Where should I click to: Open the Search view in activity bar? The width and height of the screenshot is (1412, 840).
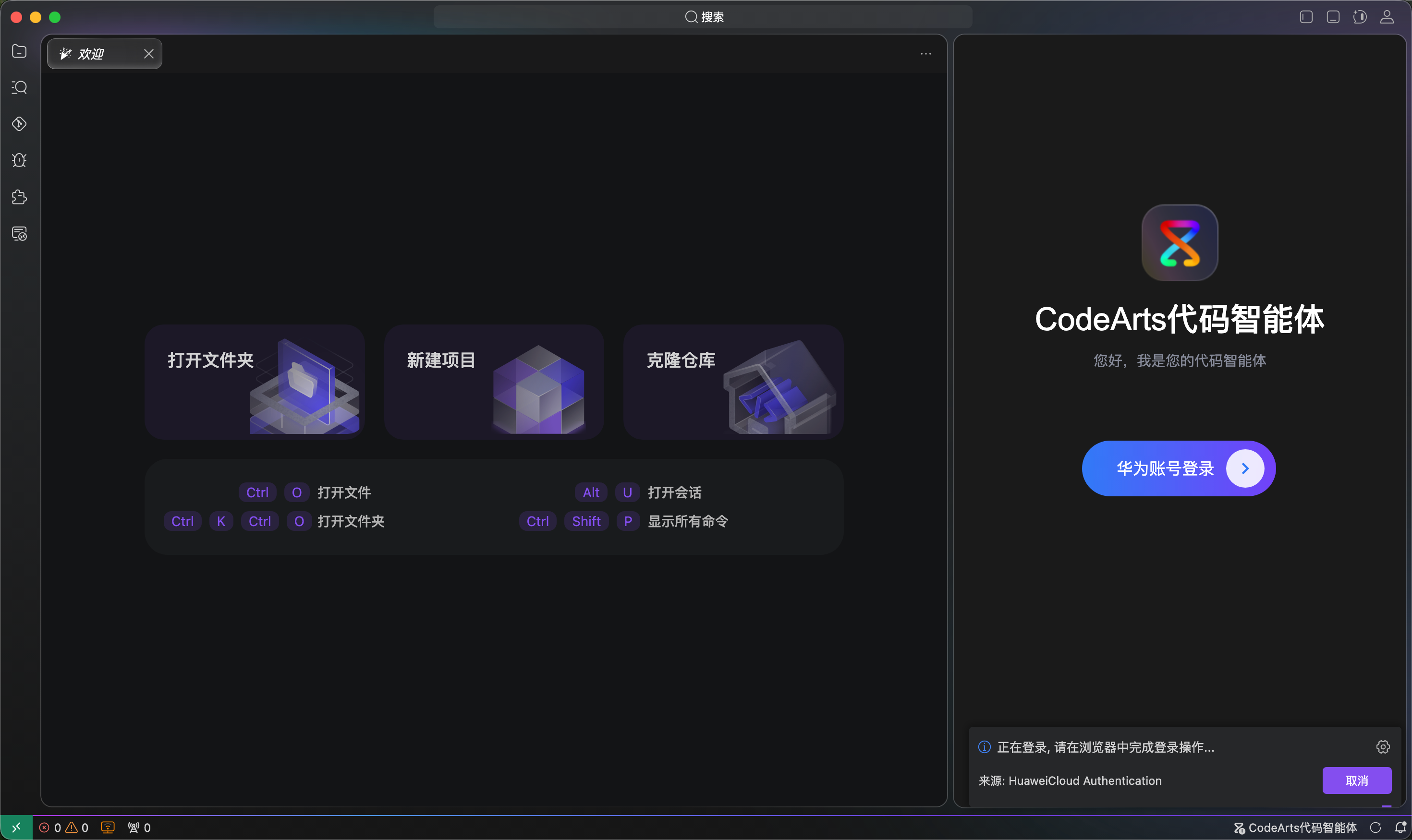19,88
